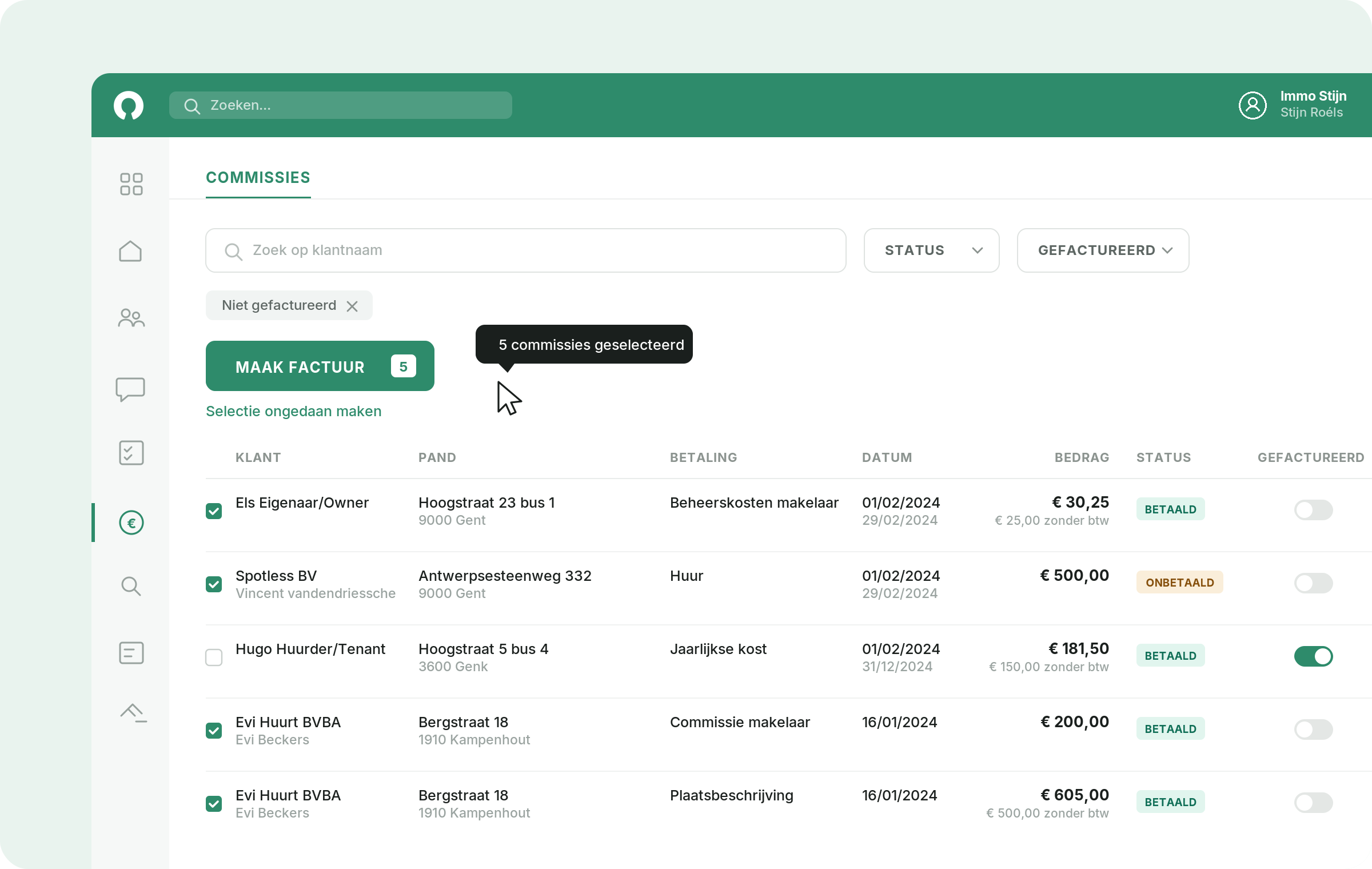The image size is (1372, 869).
Task: Click the roof-shaped icon at sidebar bottom
Action: 133,713
